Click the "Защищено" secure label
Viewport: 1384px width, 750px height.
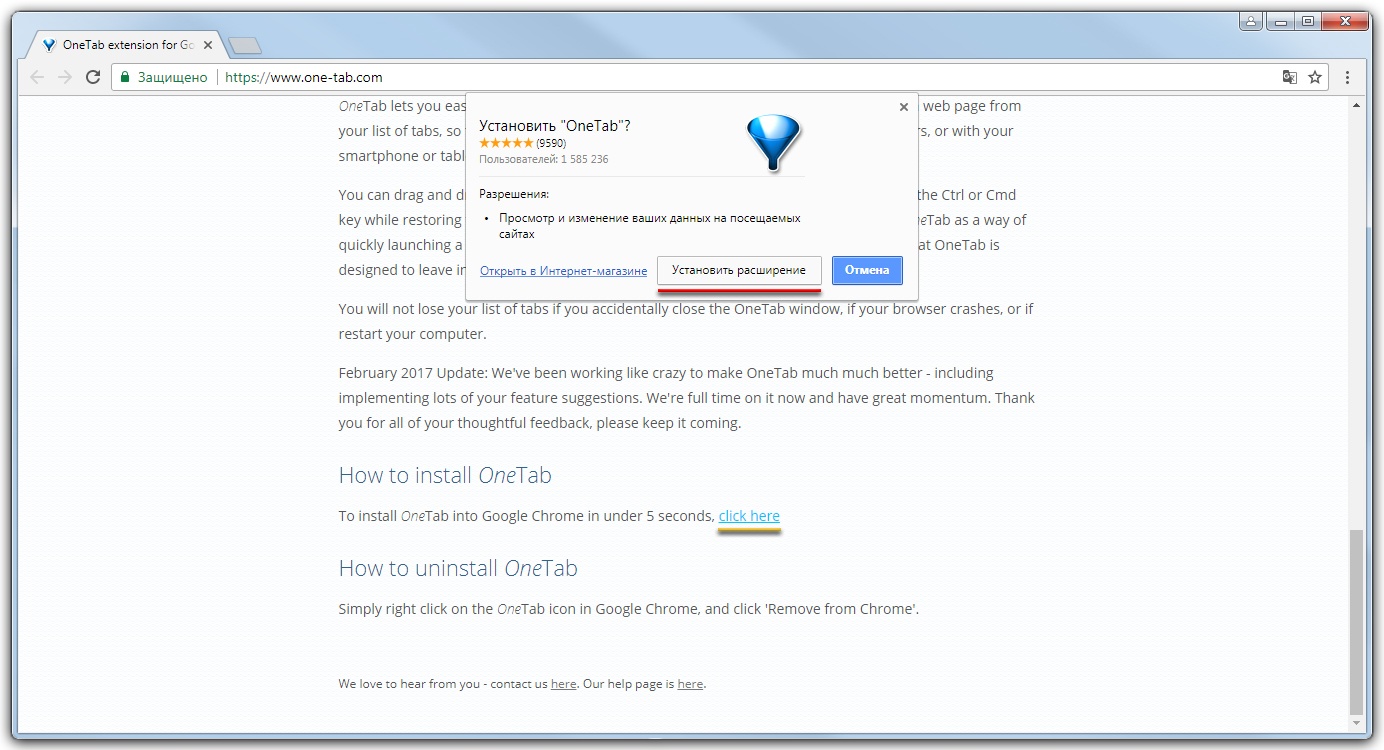tap(172, 77)
